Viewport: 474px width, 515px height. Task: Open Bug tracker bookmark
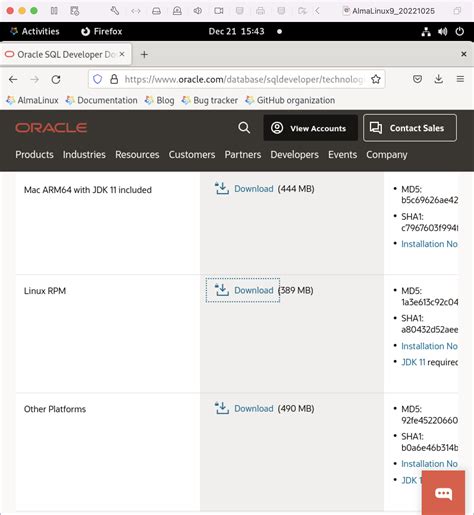pos(210,100)
